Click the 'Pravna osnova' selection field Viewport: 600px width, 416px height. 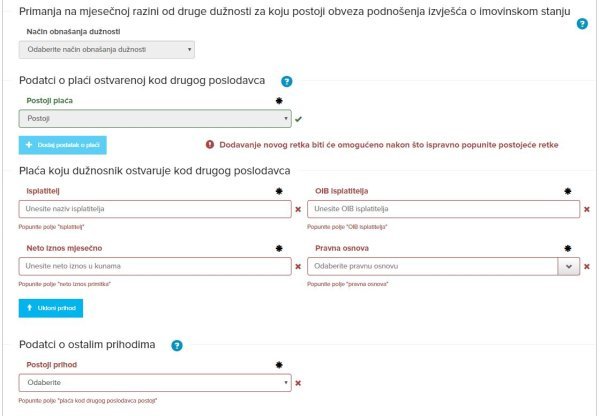[430, 267]
